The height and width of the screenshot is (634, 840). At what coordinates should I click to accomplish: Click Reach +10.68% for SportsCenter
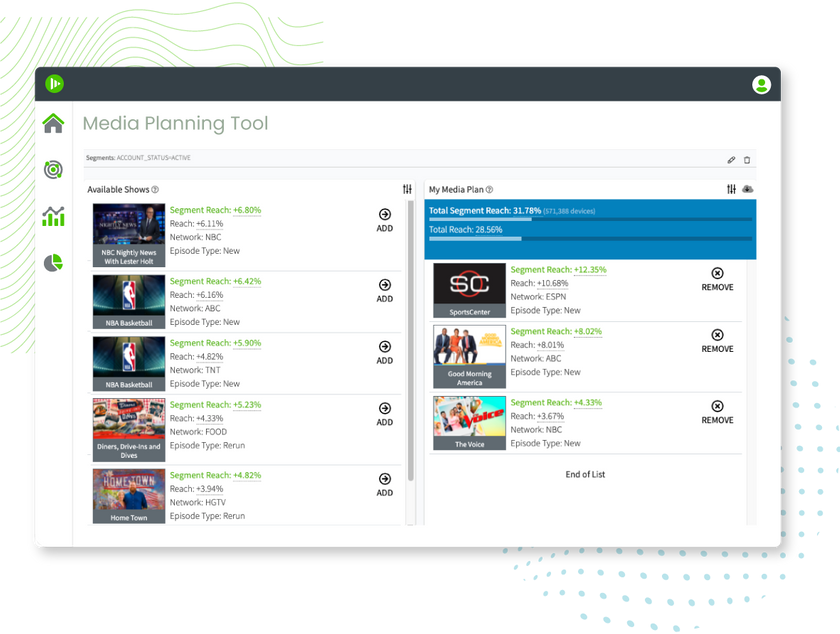539,283
